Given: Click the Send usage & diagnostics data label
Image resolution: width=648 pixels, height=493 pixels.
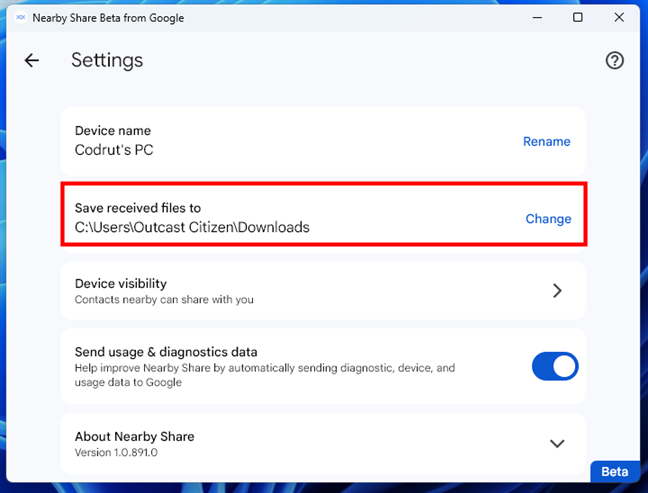Looking at the screenshot, I should (x=166, y=352).
